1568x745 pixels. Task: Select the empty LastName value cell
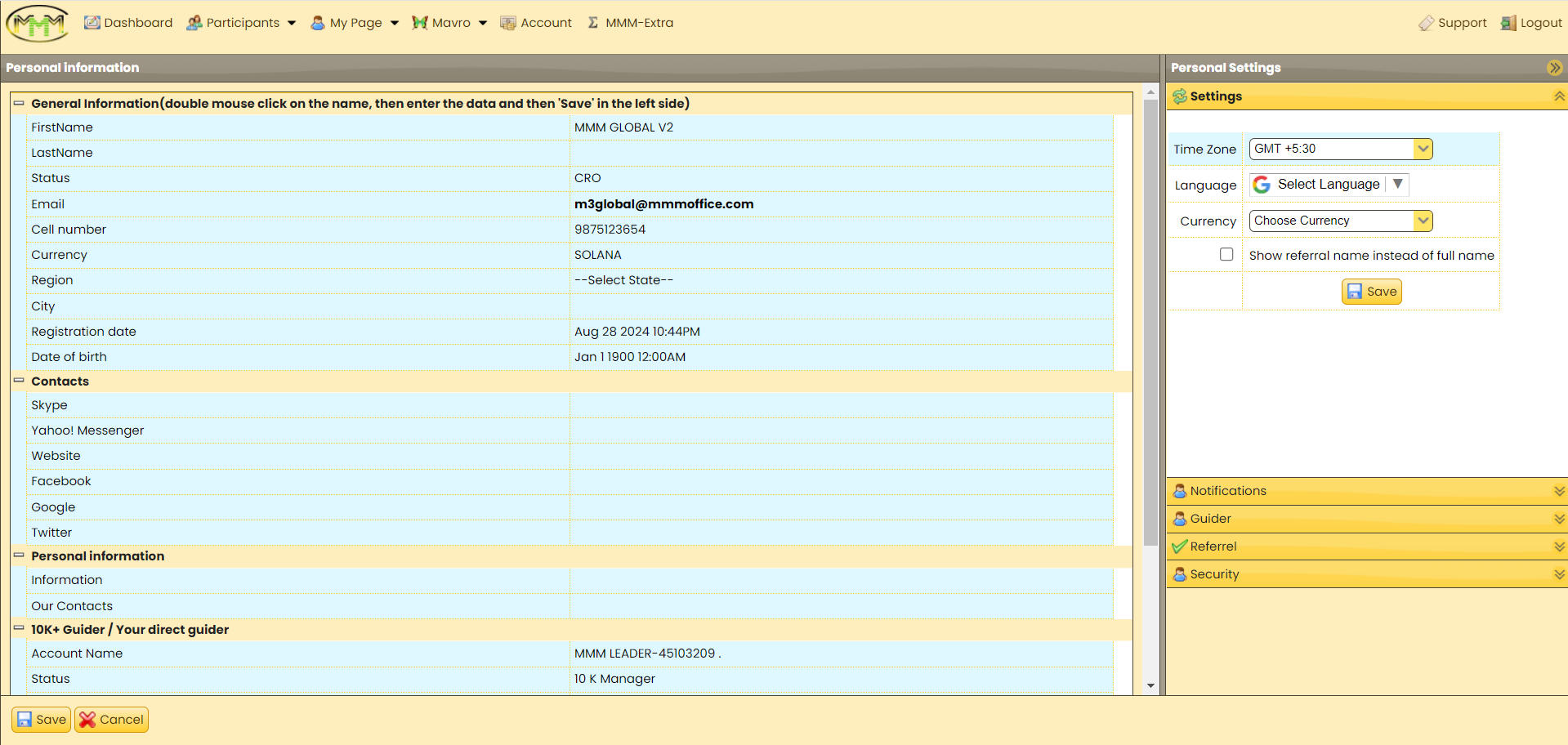(842, 153)
